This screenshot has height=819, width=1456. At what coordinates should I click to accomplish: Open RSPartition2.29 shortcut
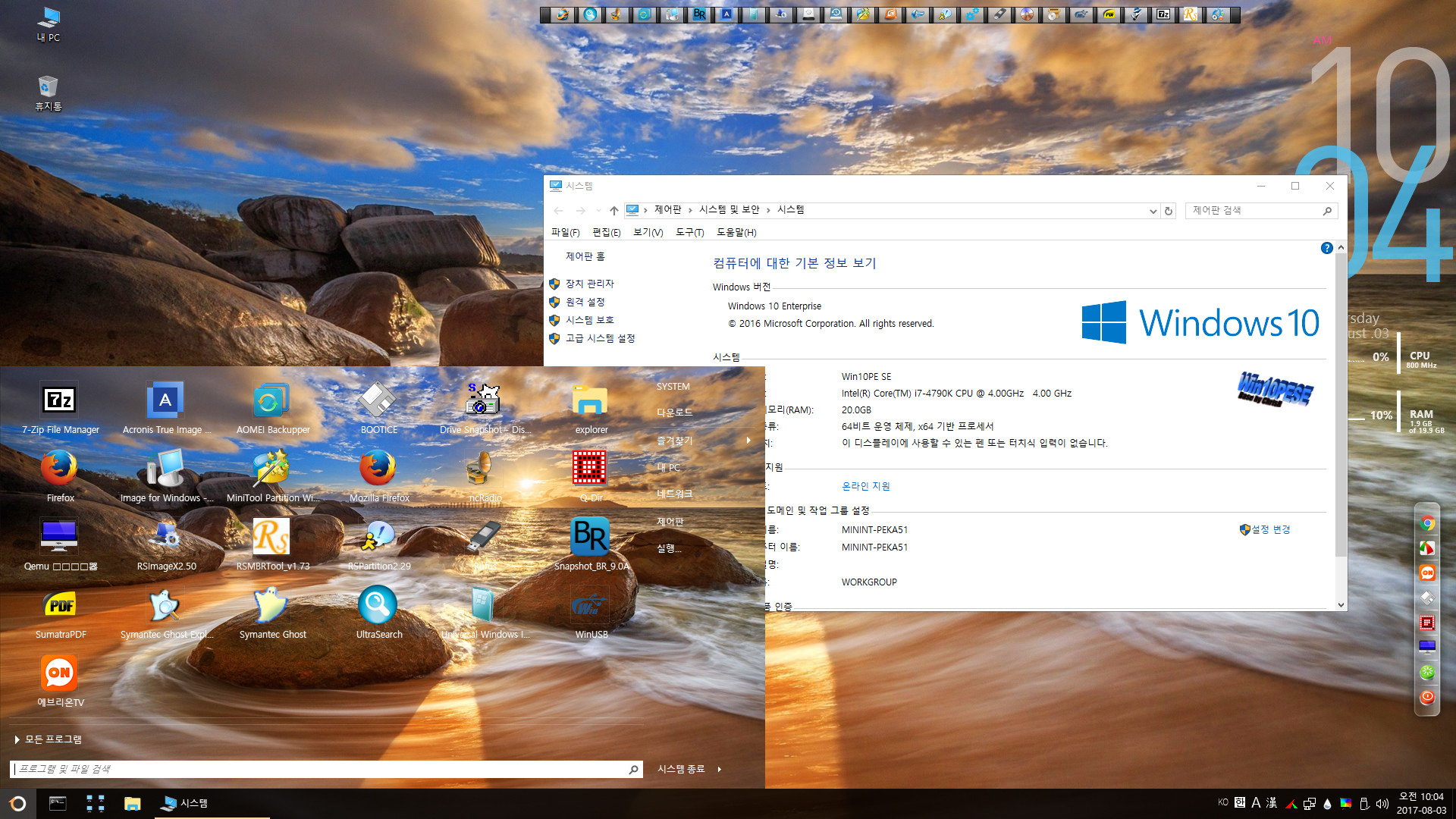(x=378, y=545)
